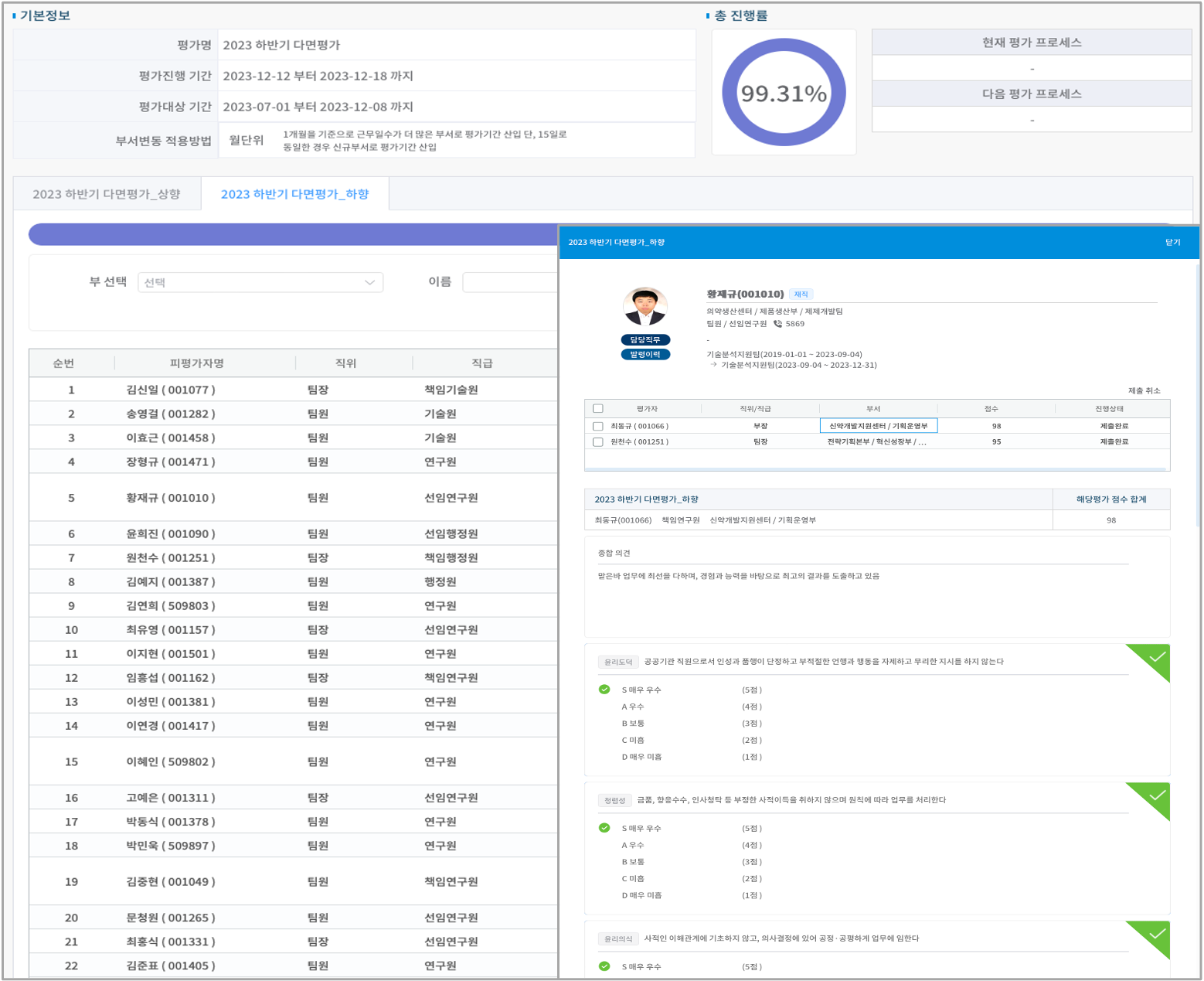Select the 'S 매우 우수' radio under 청렴성

[604, 828]
